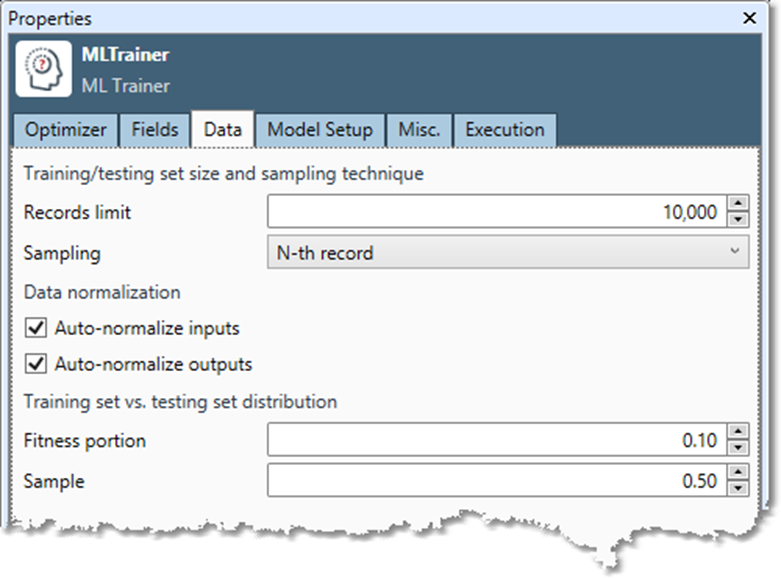
Task: Select the Data tab
Action: [x=222, y=130]
